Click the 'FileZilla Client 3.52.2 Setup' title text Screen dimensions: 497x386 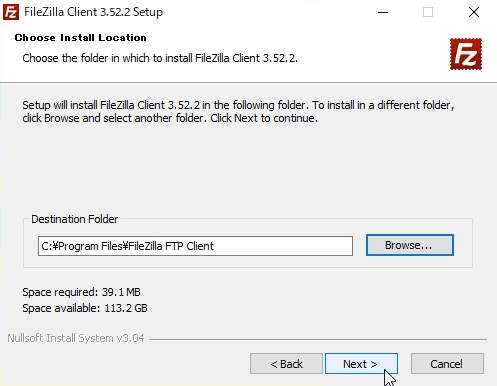93,12
